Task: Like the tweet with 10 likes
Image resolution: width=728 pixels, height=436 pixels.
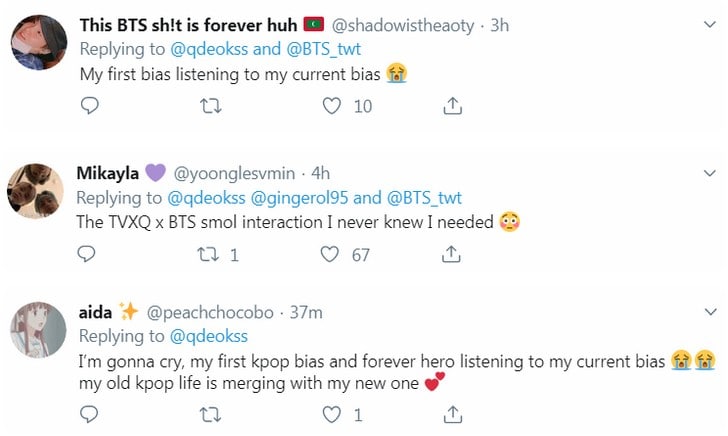Action: (x=331, y=105)
